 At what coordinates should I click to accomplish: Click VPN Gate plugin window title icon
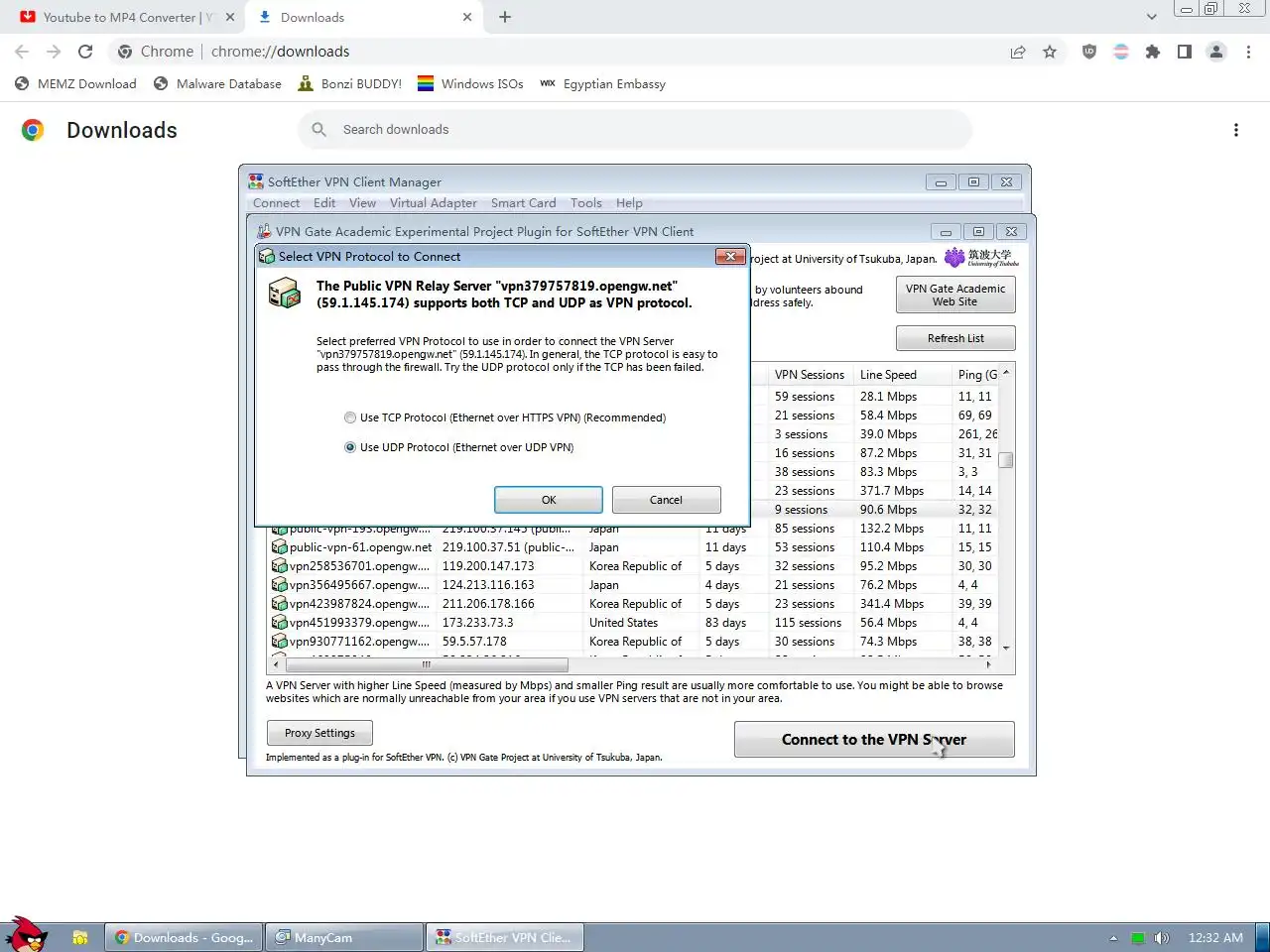coord(264,231)
